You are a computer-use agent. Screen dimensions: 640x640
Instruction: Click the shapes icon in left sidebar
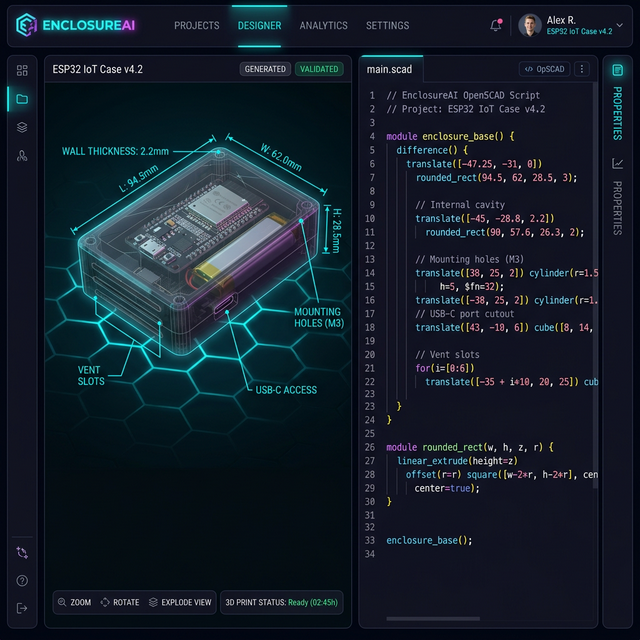click(x=22, y=156)
